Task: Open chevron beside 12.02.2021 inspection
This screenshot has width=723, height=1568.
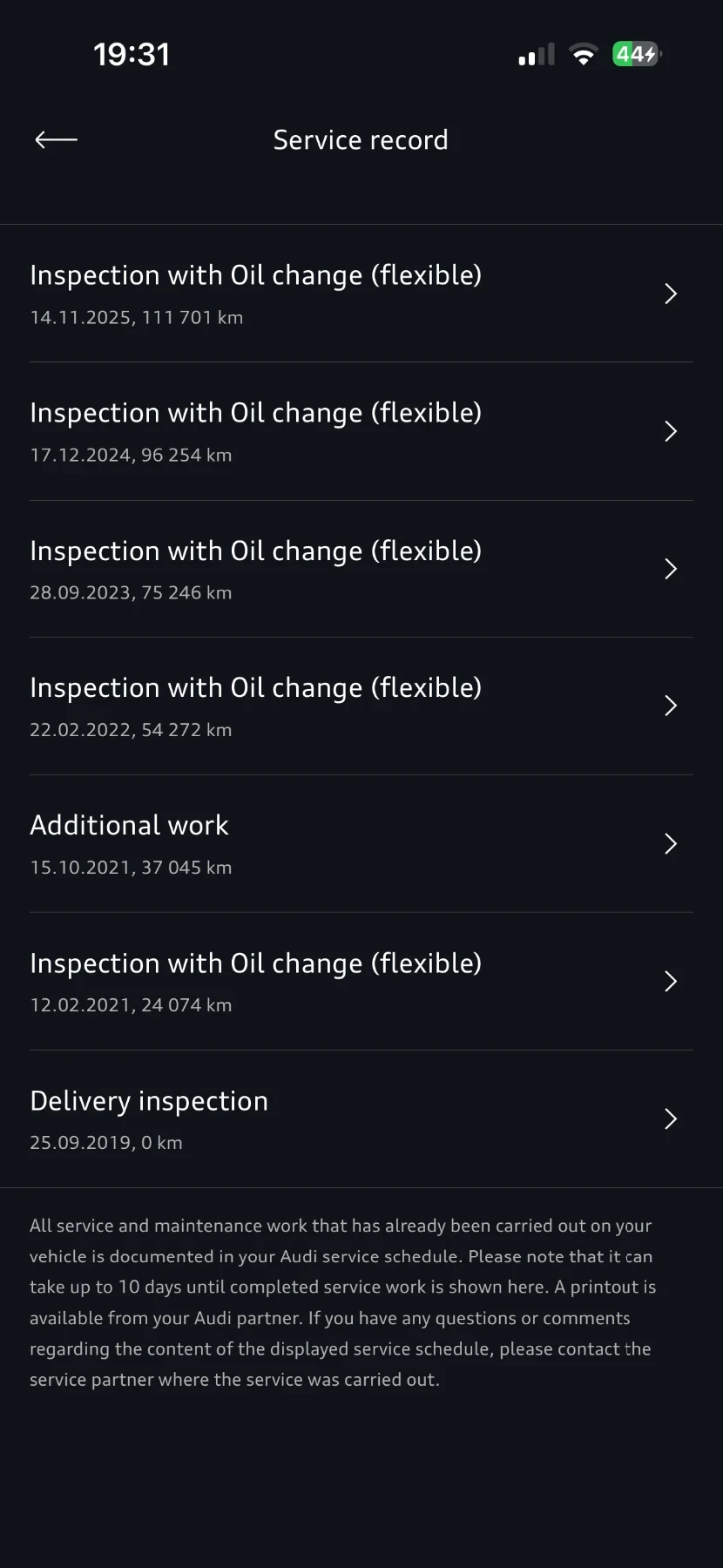Action: (x=671, y=981)
